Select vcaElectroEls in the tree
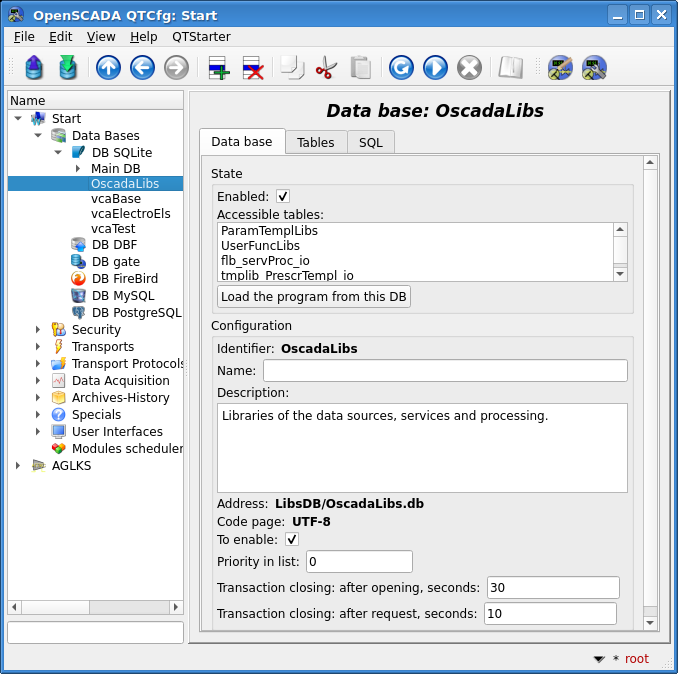The width and height of the screenshot is (678, 674). [x=130, y=213]
